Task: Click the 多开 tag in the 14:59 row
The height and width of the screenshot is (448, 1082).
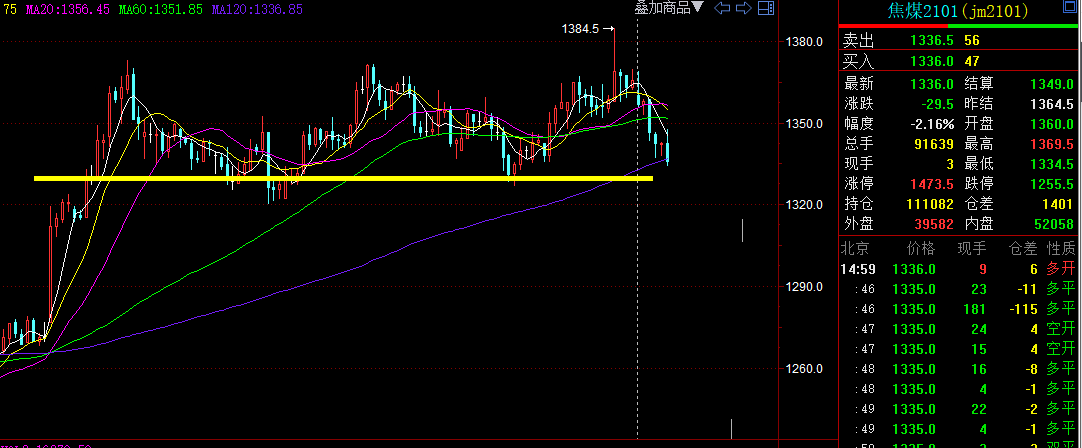Action: coord(1061,269)
